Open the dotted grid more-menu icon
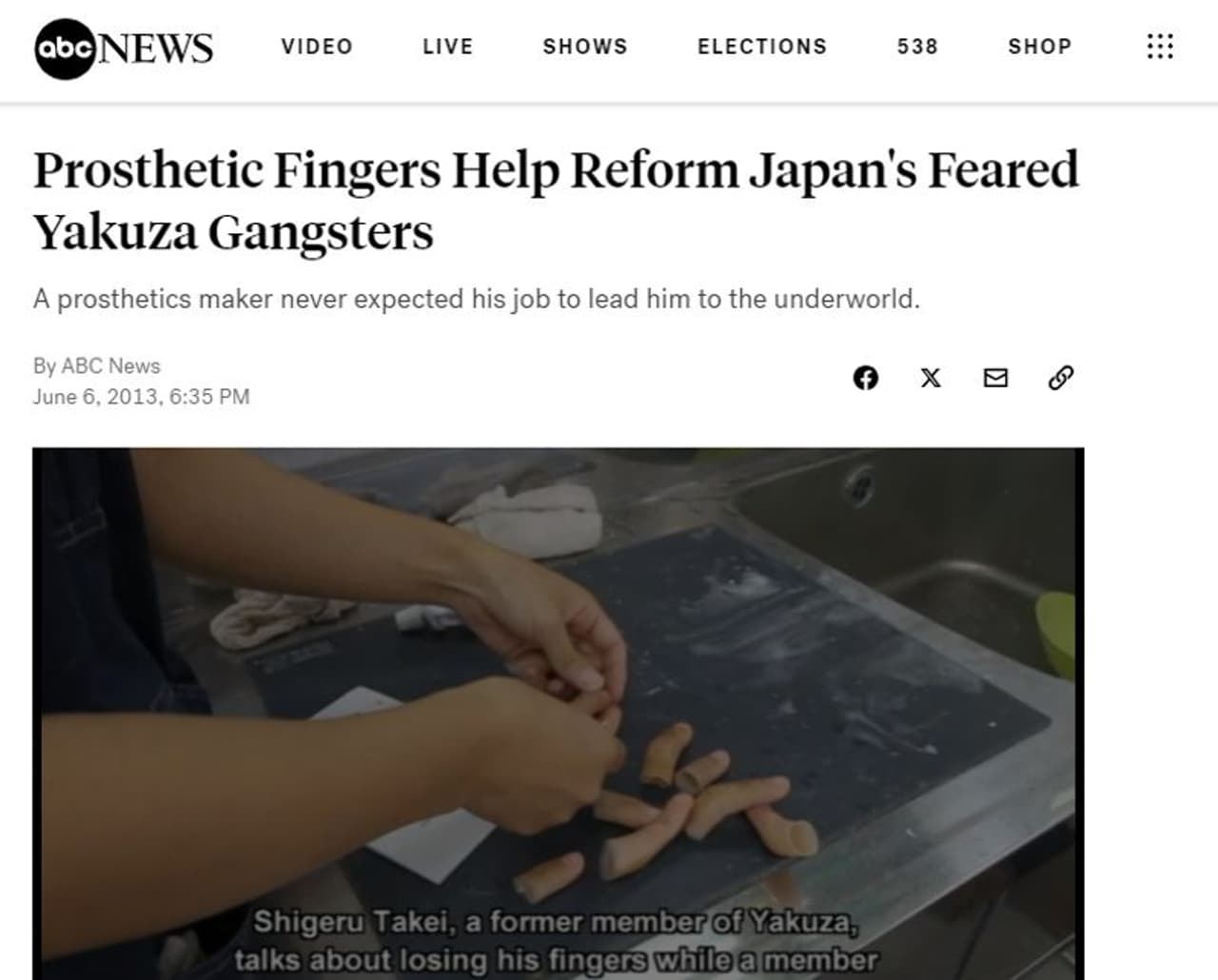Screen dimensions: 1218x980 point(1159,47)
